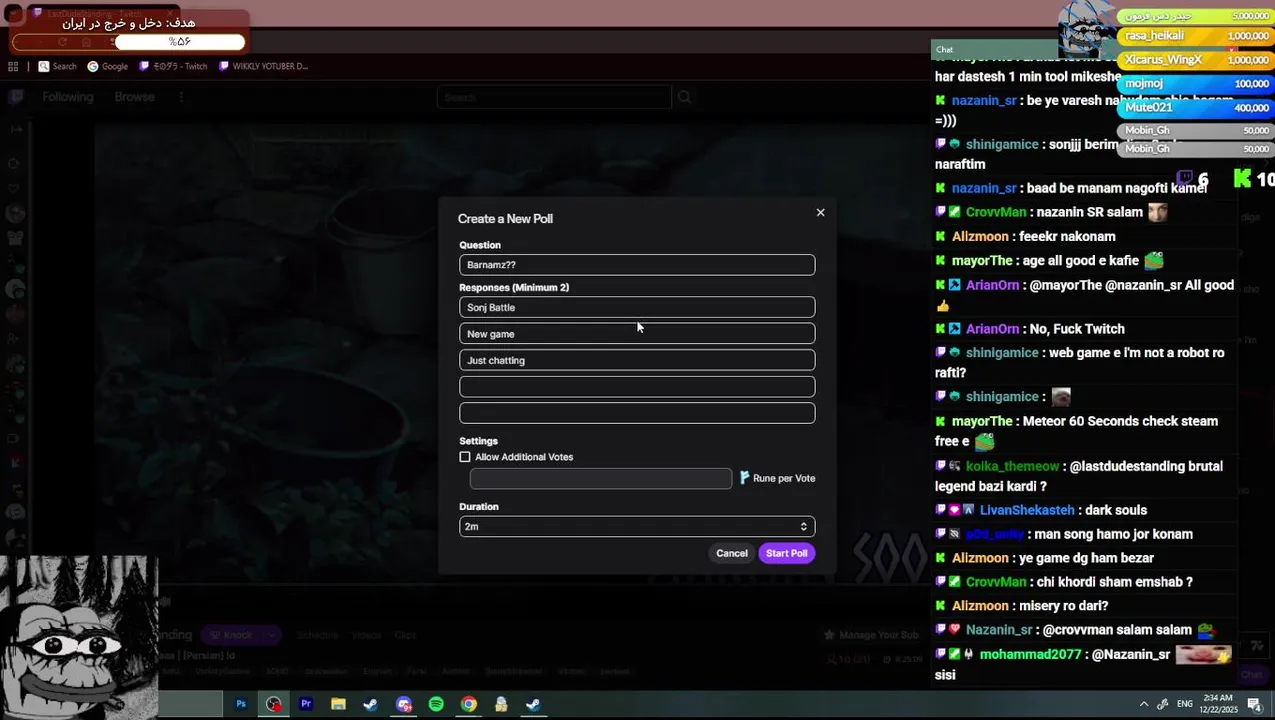Click Manage Your Sub button
Screen dimensions: 1275x720
pos(871,635)
